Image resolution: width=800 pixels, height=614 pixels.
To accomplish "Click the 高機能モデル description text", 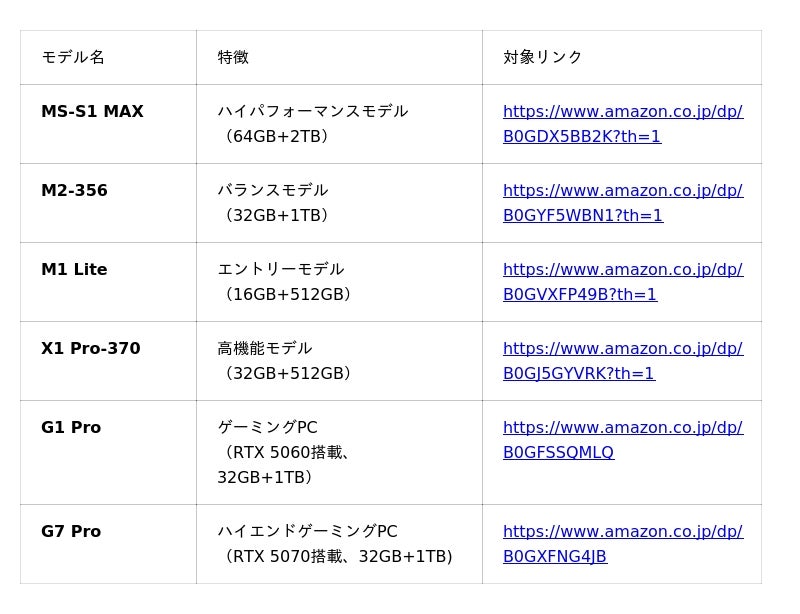I will [x=265, y=349].
